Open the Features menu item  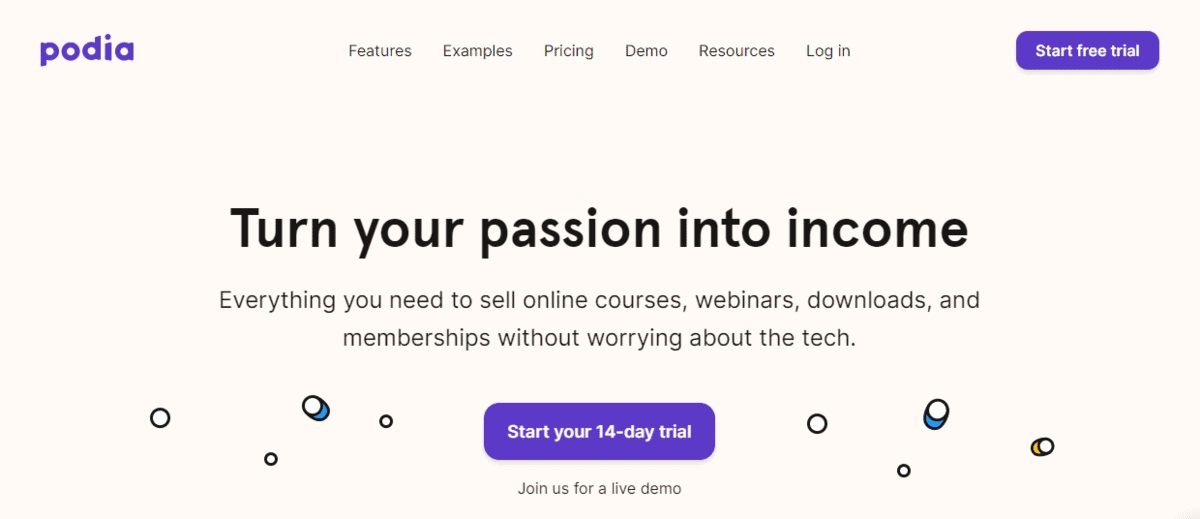click(x=380, y=51)
